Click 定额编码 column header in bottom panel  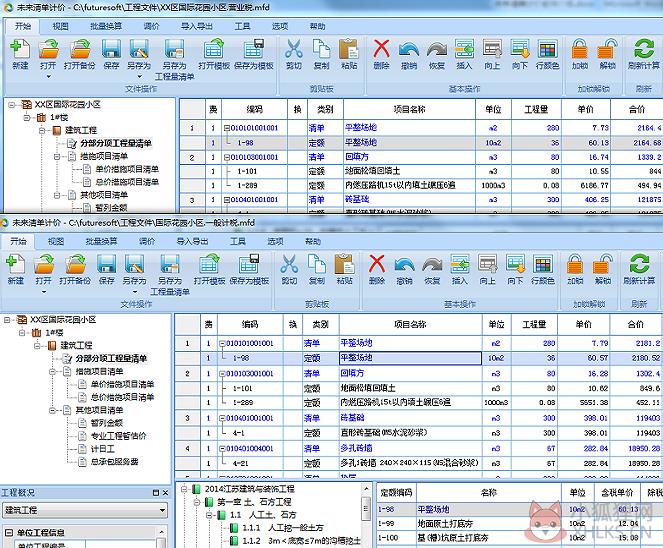pyautogui.click(x=396, y=493)
